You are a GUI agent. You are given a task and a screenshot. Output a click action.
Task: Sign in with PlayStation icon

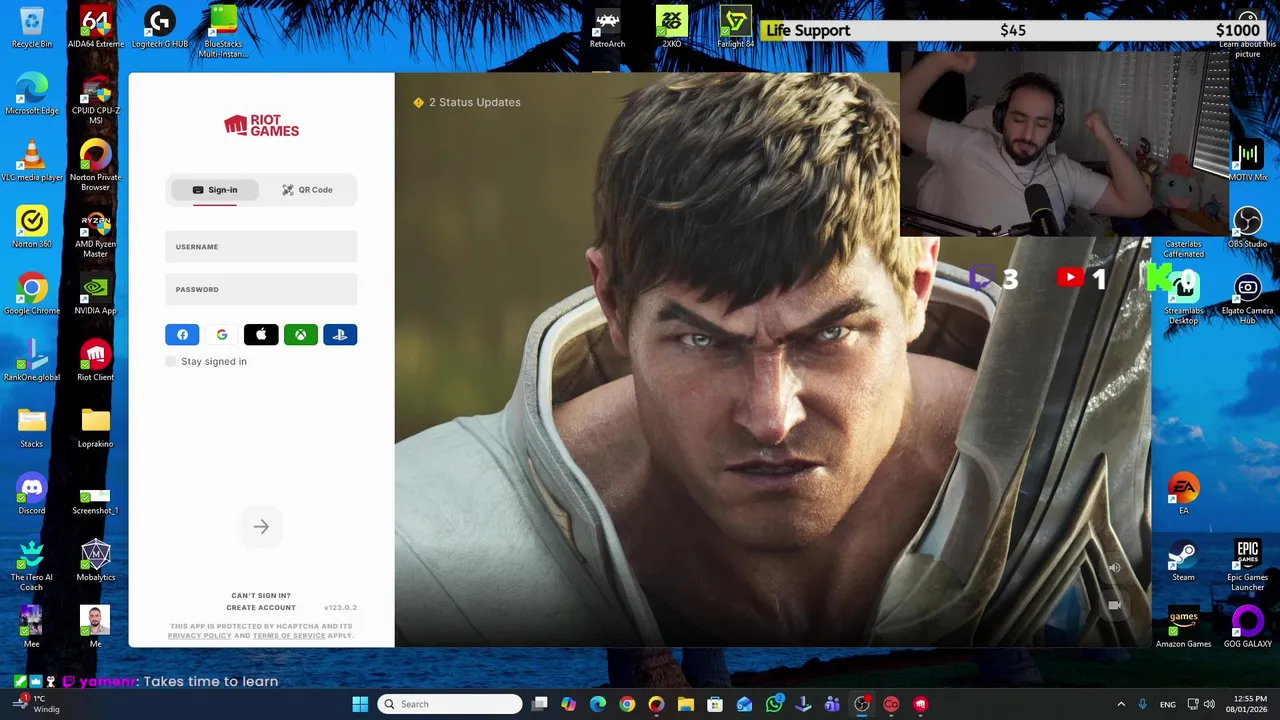(340, 335)
